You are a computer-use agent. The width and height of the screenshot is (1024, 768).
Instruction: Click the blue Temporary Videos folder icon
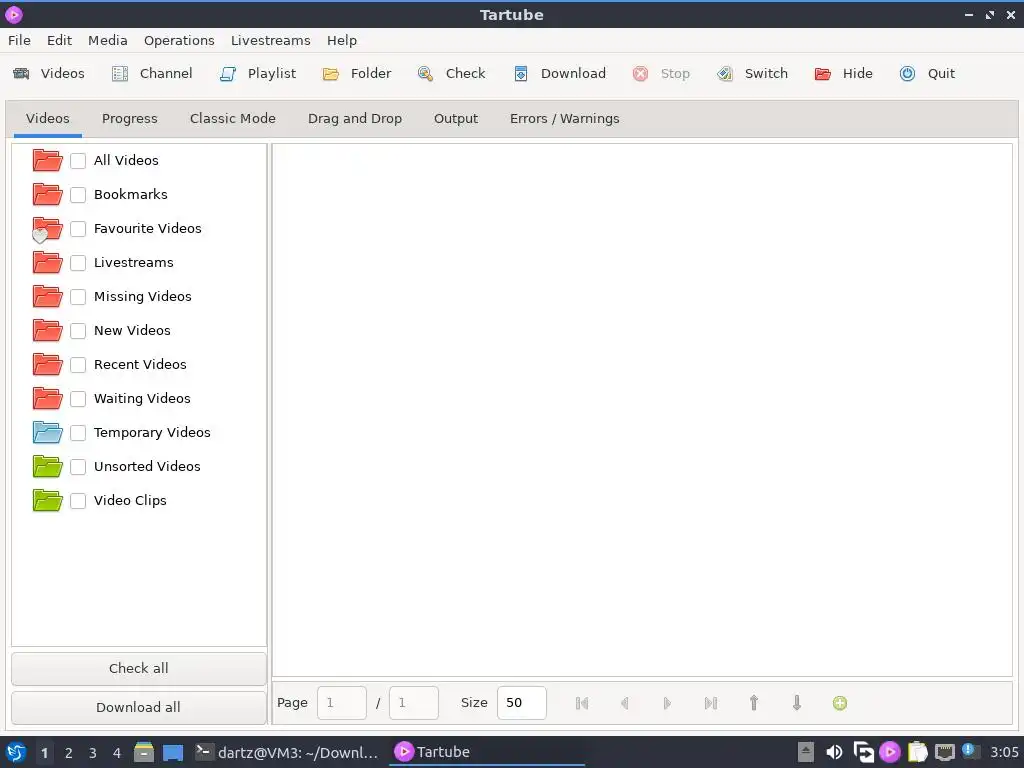point(47,432)
